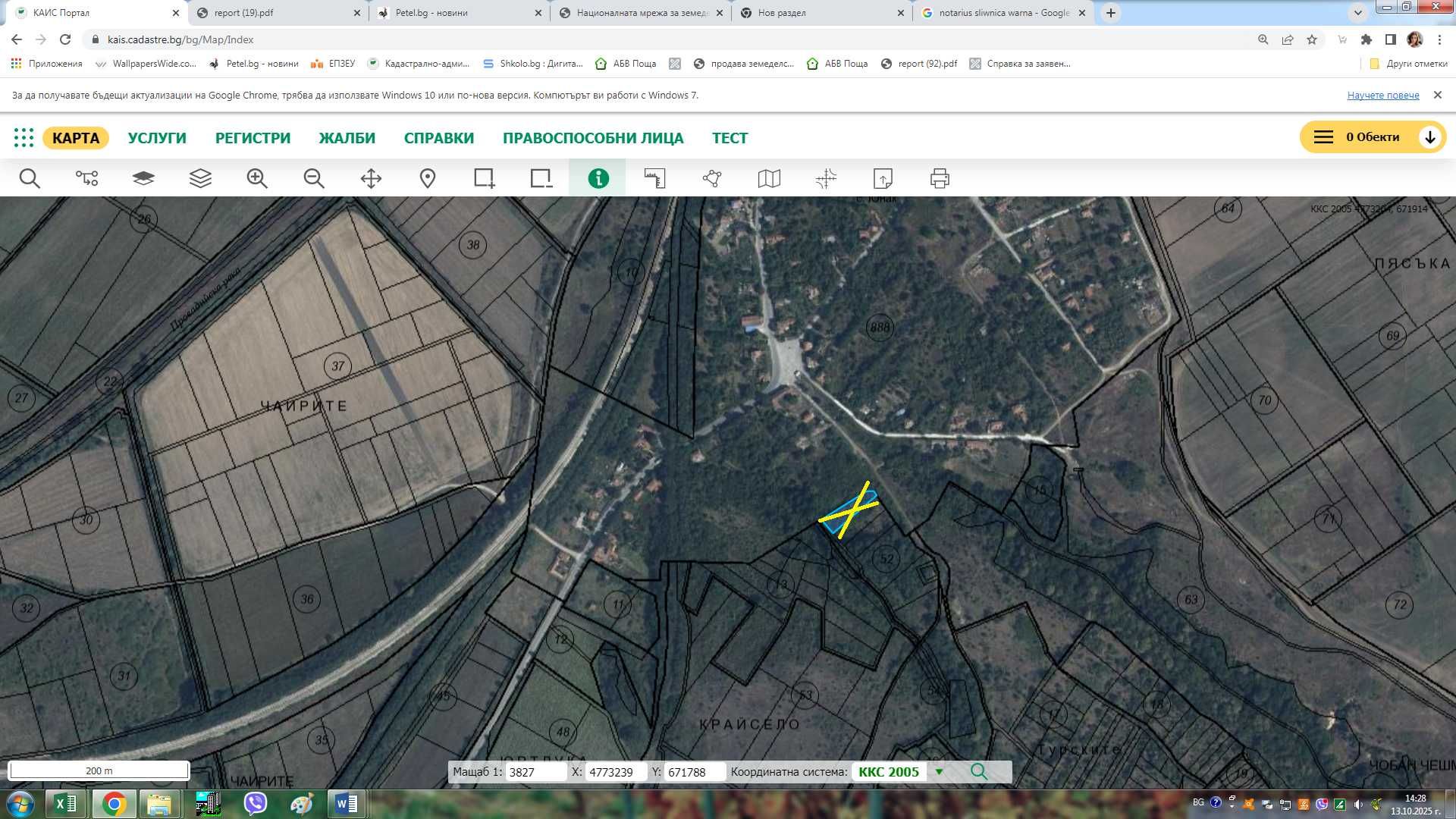Viewport: 1456px width, 819px height.
Task: Expand the 0 Обекти objects list arrow
Action: click(1429, 137)
